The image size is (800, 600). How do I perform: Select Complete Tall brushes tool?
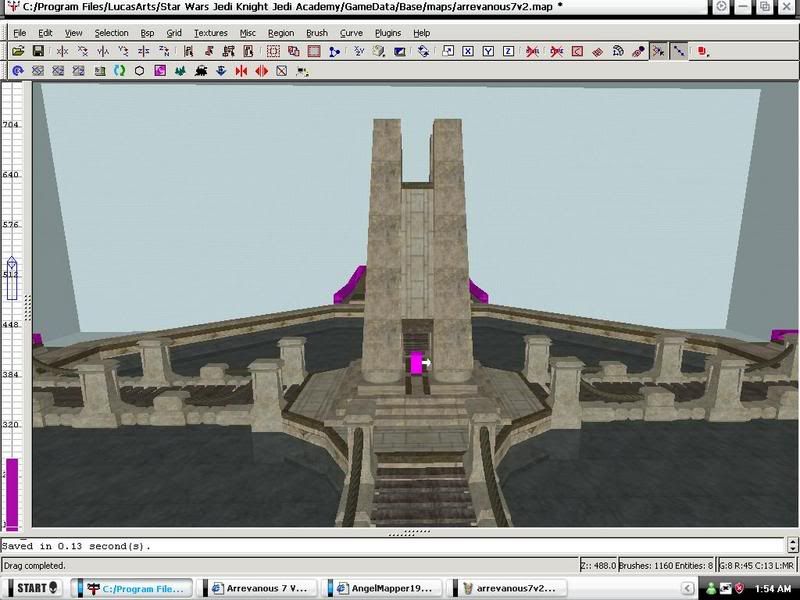coord(188,51)
